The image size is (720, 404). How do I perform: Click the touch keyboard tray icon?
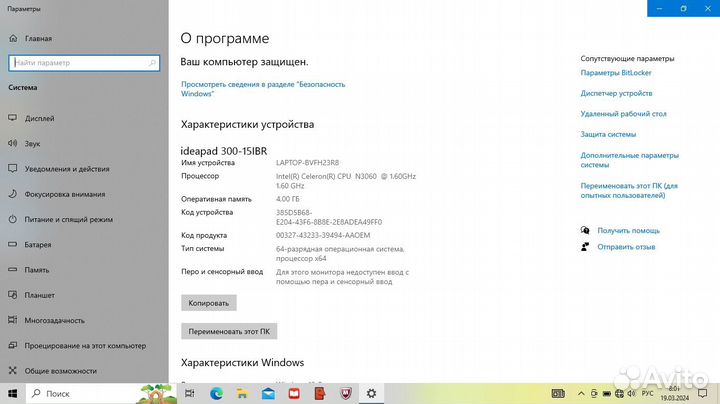point(558,393)
